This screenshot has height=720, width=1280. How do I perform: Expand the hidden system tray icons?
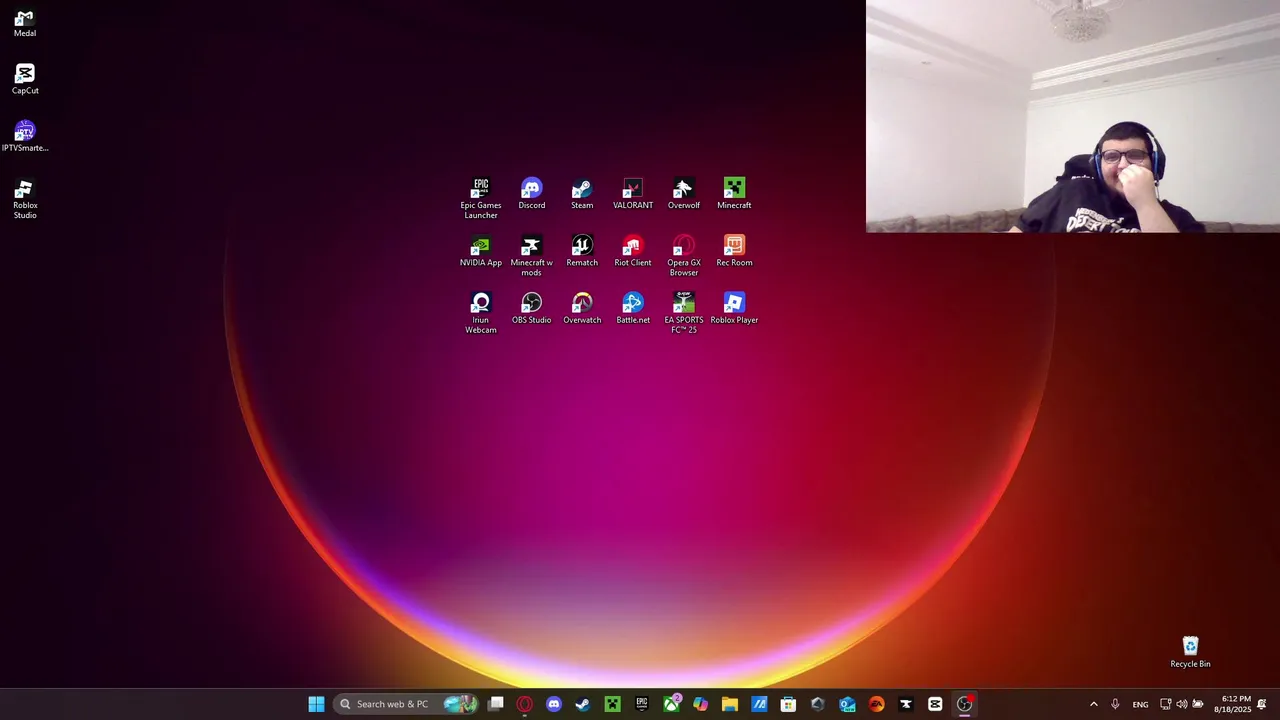1093,704
